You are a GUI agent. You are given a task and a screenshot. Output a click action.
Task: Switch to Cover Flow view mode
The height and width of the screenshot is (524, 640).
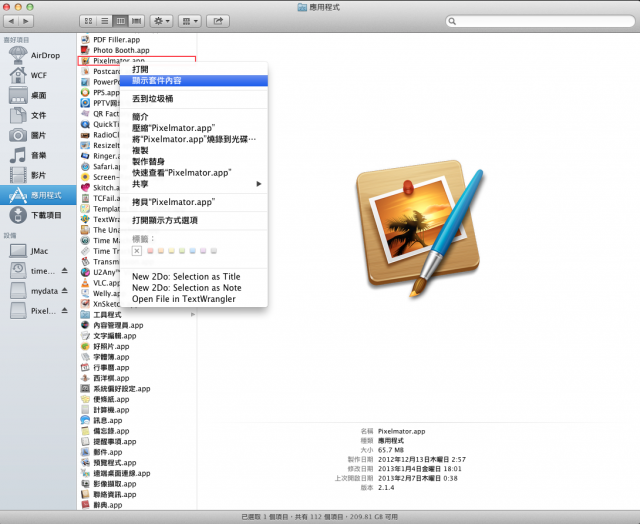pos(136,21)
